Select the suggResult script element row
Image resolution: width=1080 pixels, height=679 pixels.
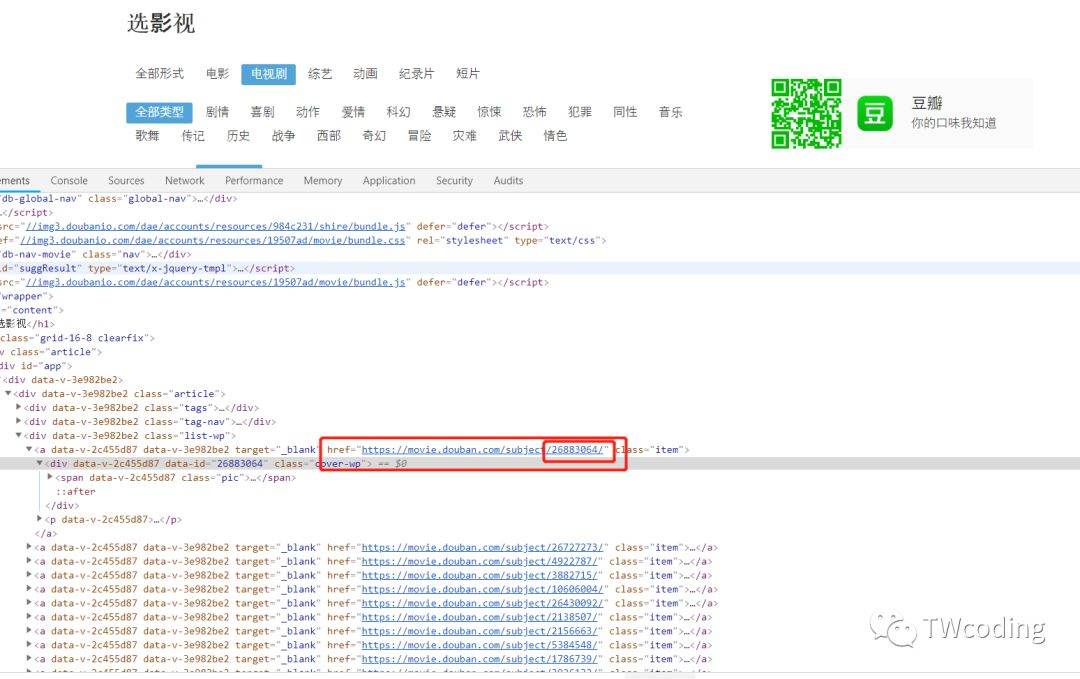tap(540, 269)
